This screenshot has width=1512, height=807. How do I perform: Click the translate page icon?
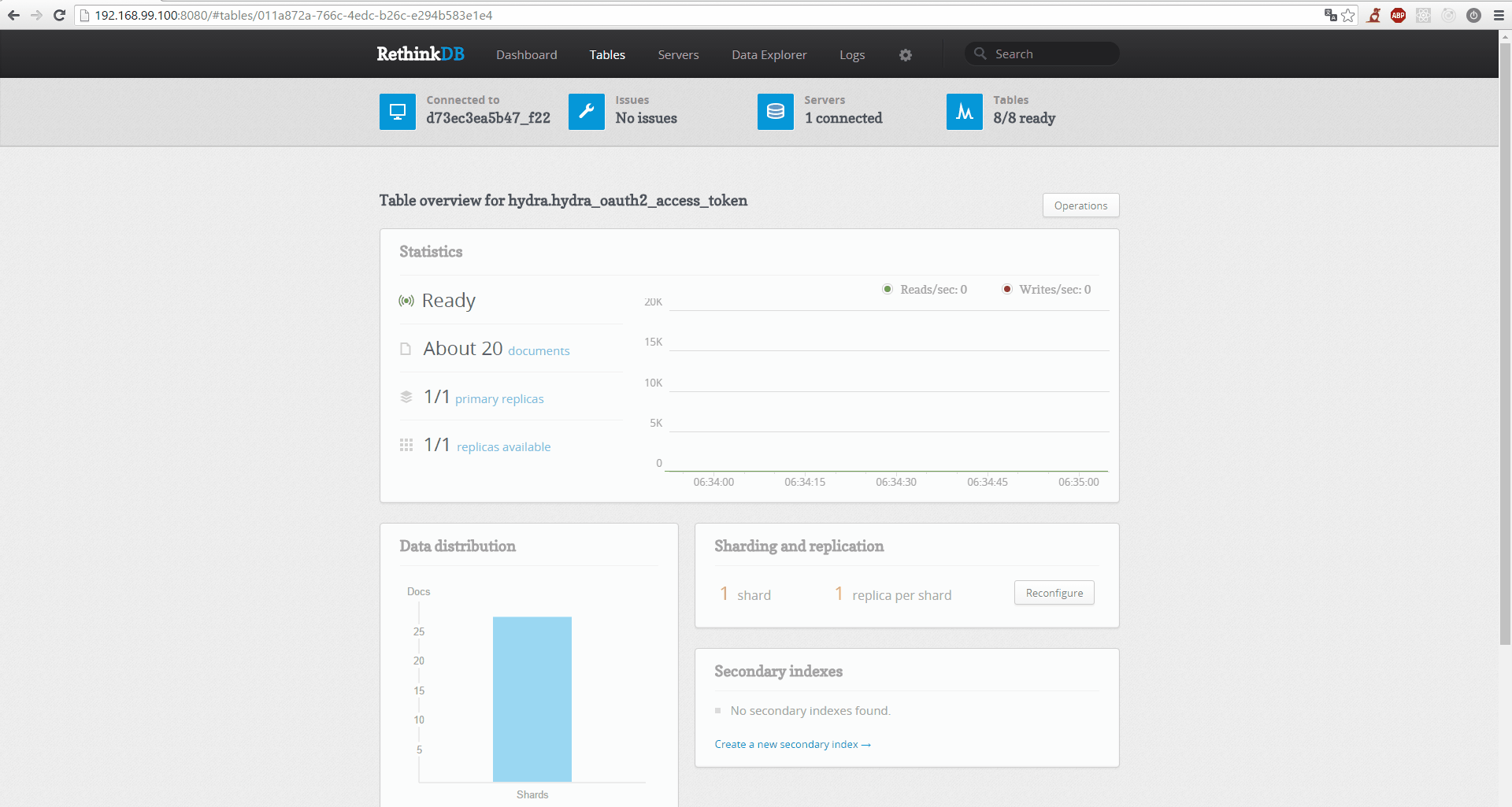click(1331, 15)
